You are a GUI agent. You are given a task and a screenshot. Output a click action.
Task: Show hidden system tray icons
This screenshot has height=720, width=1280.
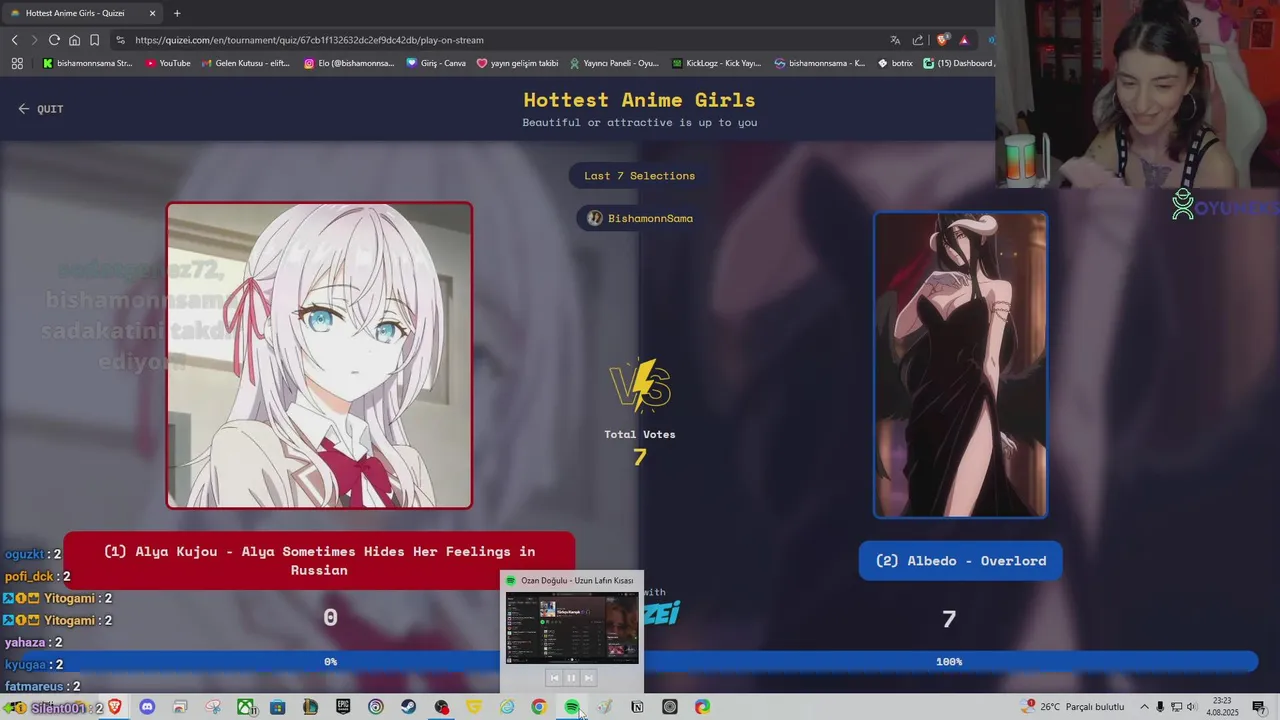1145,707
